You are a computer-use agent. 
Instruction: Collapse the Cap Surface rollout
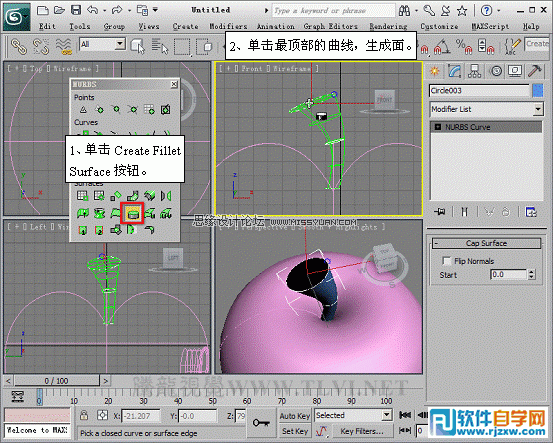pos(486,243)
